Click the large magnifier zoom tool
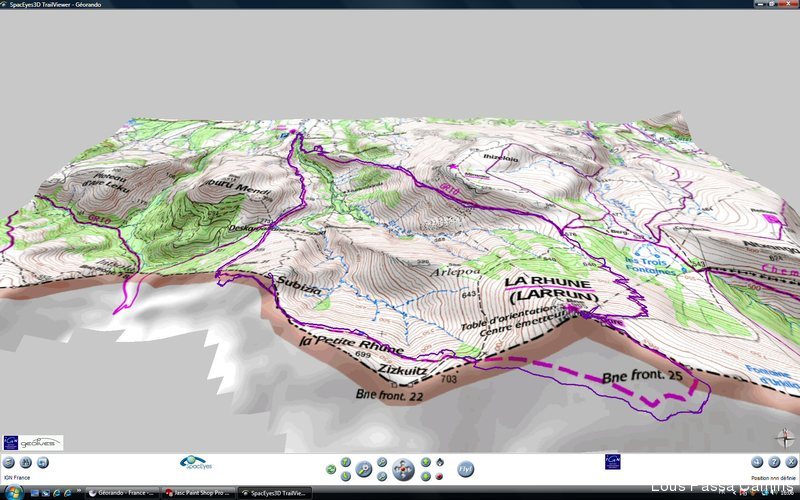The image size is (800, 500). pyautogui.click(x=364, y=469)
